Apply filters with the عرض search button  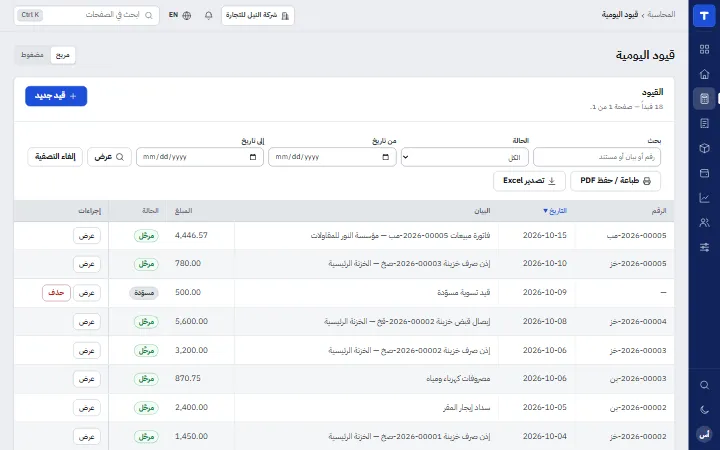point(109,157)
